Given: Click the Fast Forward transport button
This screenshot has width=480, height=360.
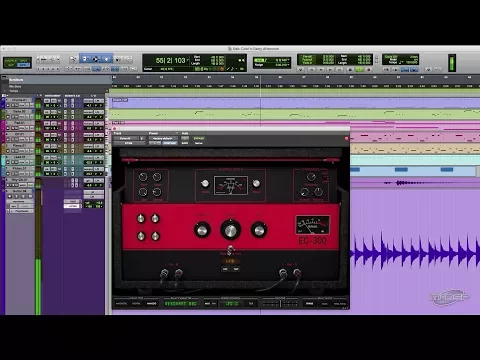Looking at the screenshot, I should click(330, 70).
